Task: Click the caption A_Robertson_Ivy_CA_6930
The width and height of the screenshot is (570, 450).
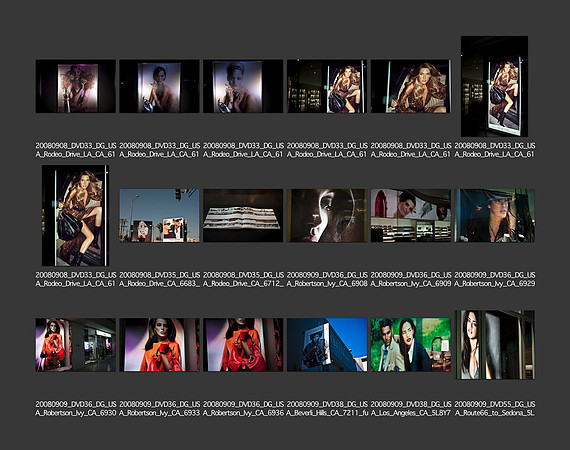Action: click(x=76, y=413)
